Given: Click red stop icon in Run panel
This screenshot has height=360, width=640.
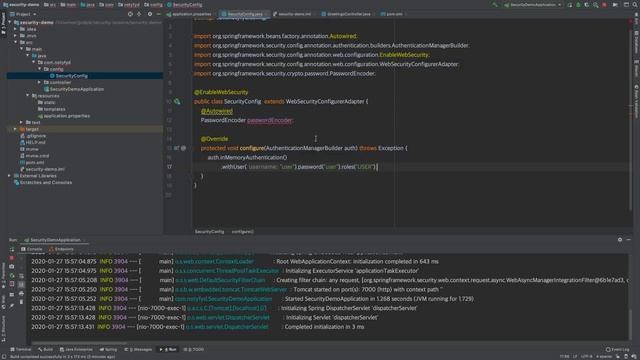Looking at the screenshot, I should 12,258.
